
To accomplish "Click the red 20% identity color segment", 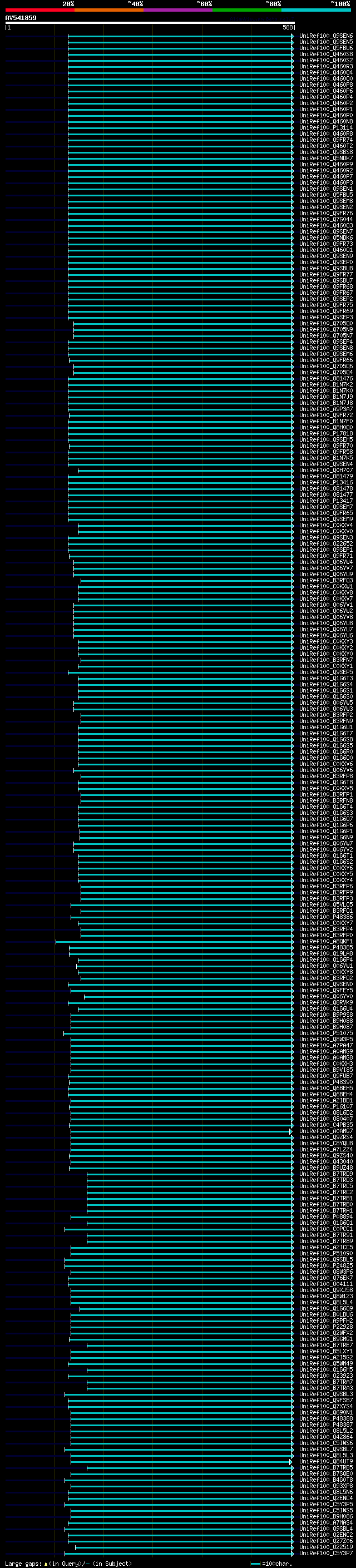I will tap(39, 10).
